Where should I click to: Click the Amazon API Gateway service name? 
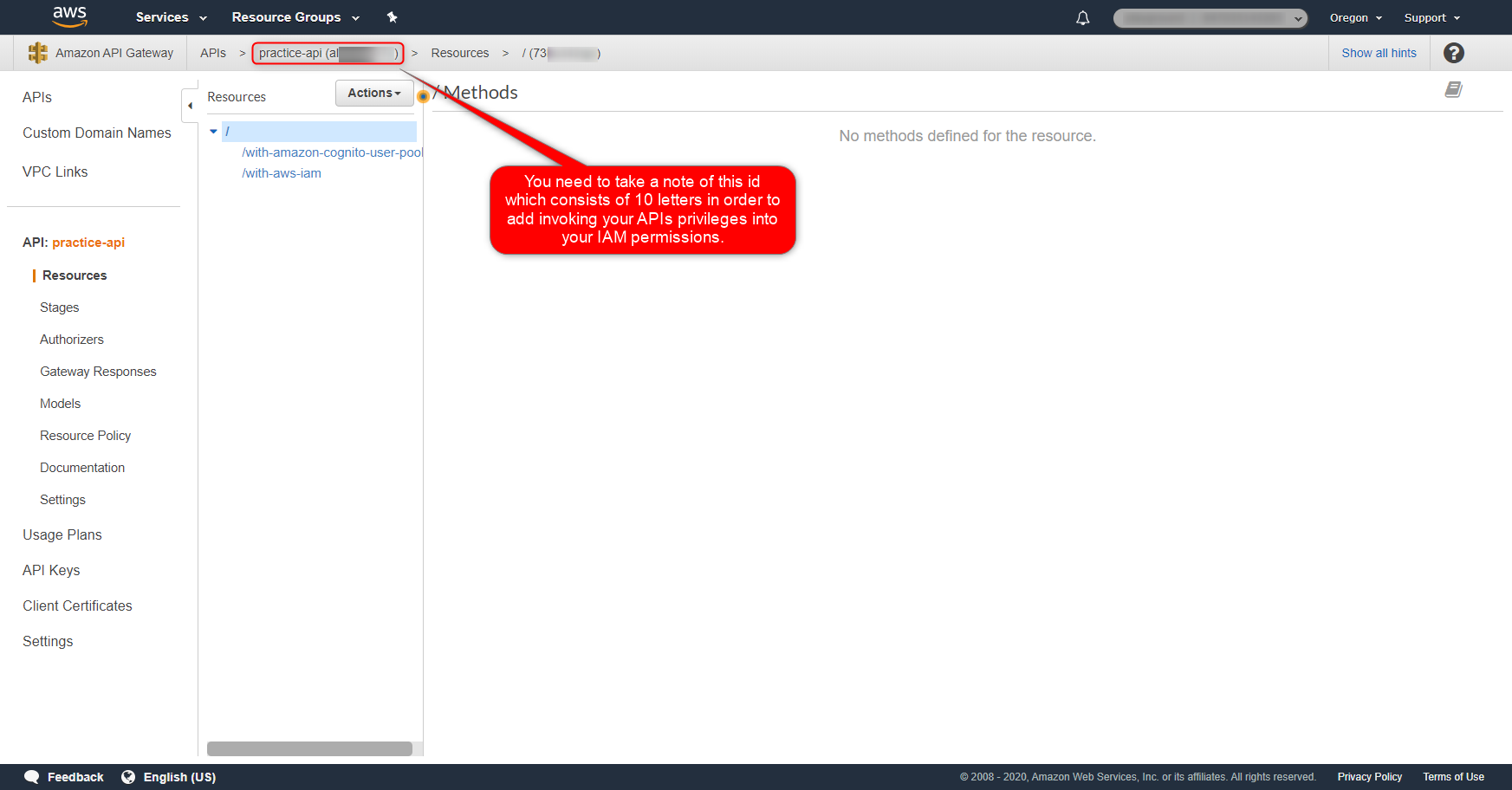pos(114,53)
